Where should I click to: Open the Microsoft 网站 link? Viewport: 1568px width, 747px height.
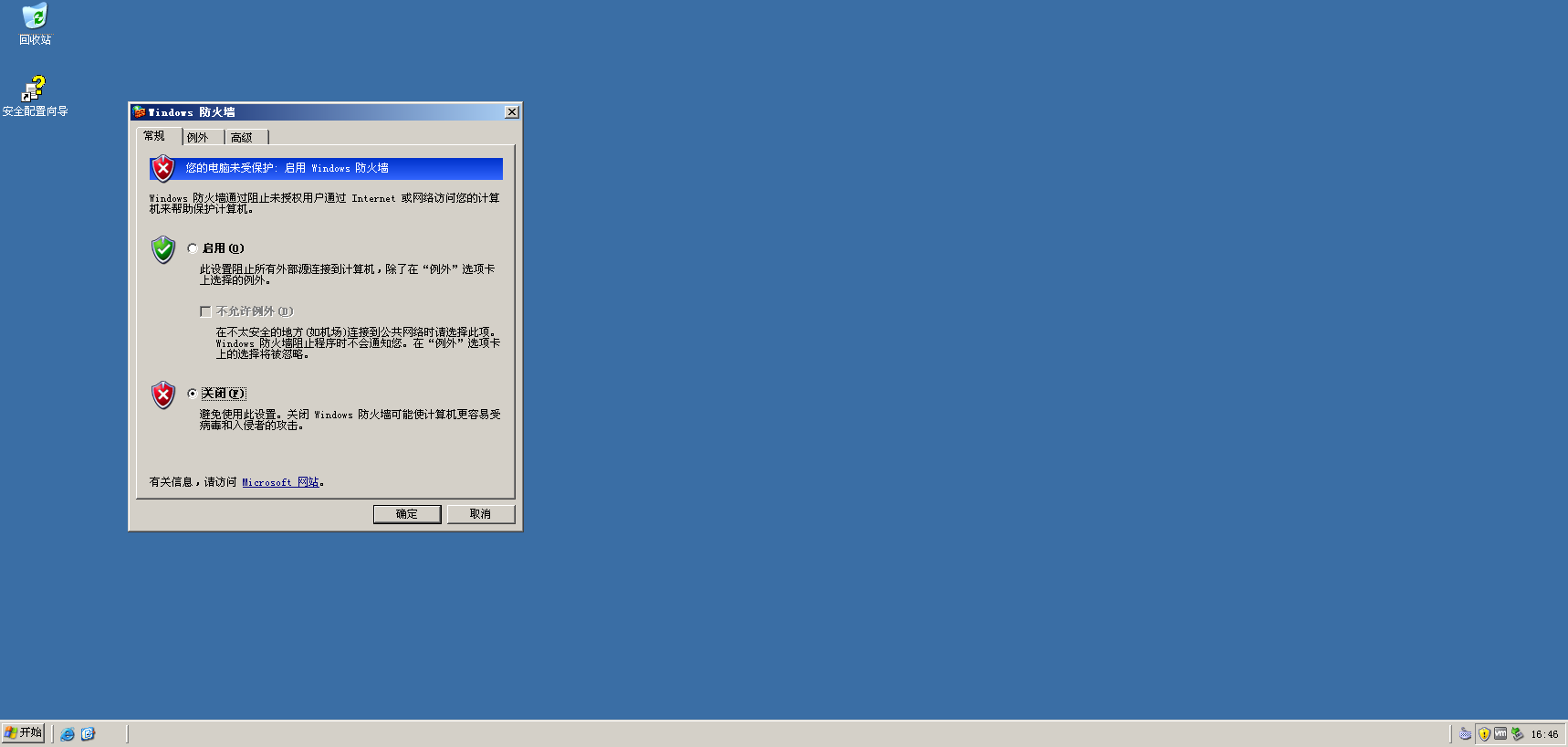coord(280,482)
